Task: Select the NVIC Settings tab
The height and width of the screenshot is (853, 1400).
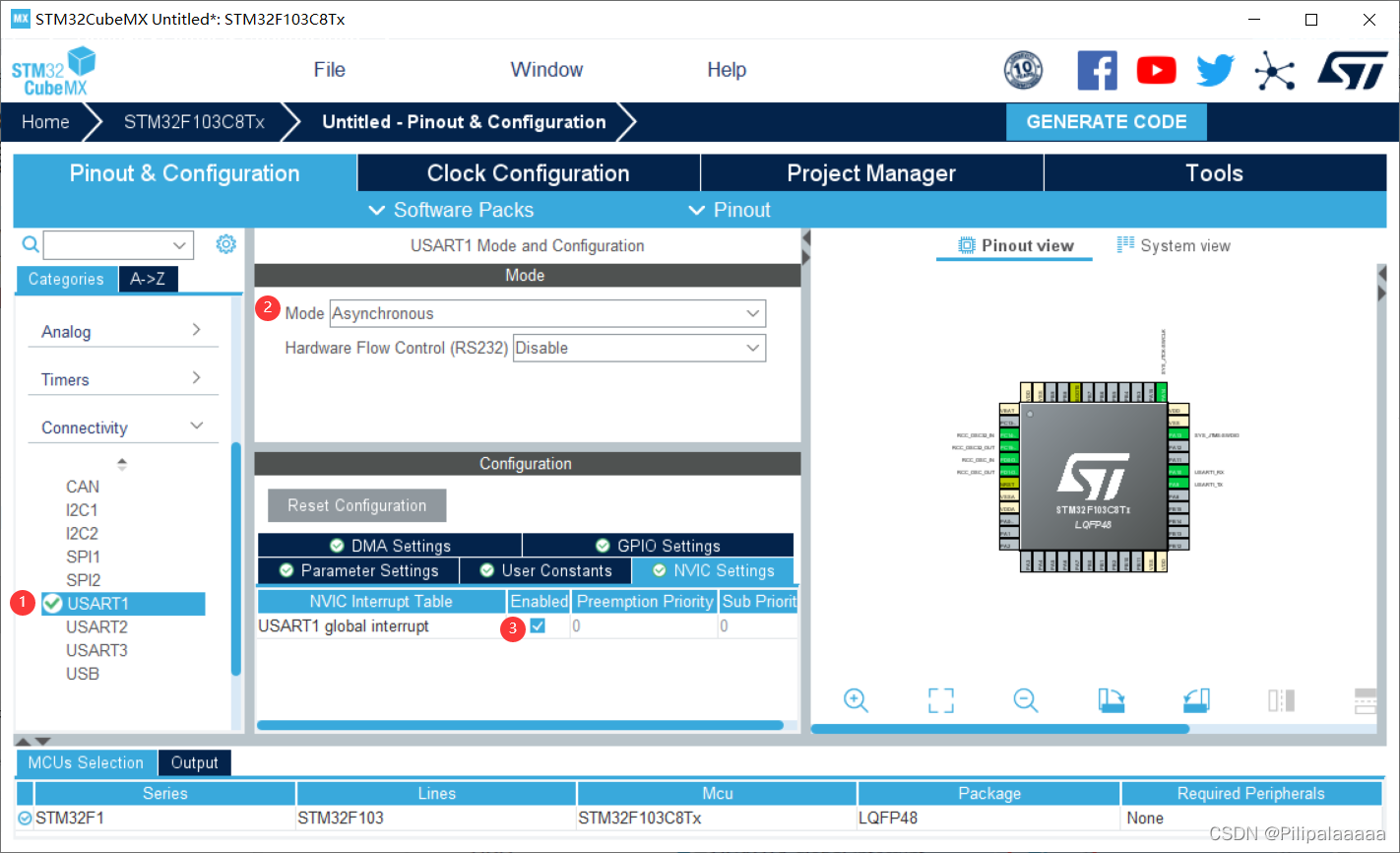Action: 713,570
